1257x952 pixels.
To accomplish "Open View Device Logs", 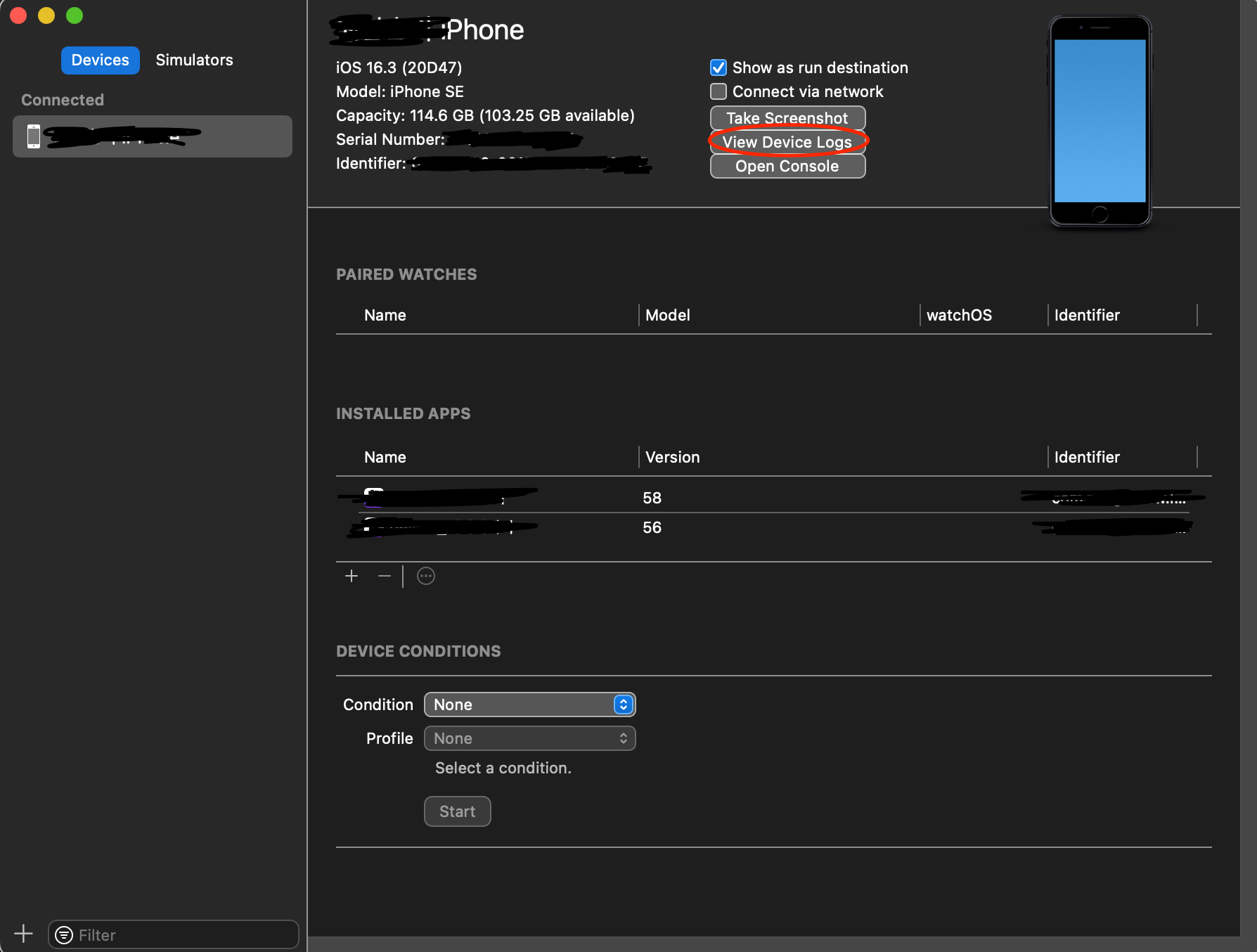I will (x=787, y=142).
